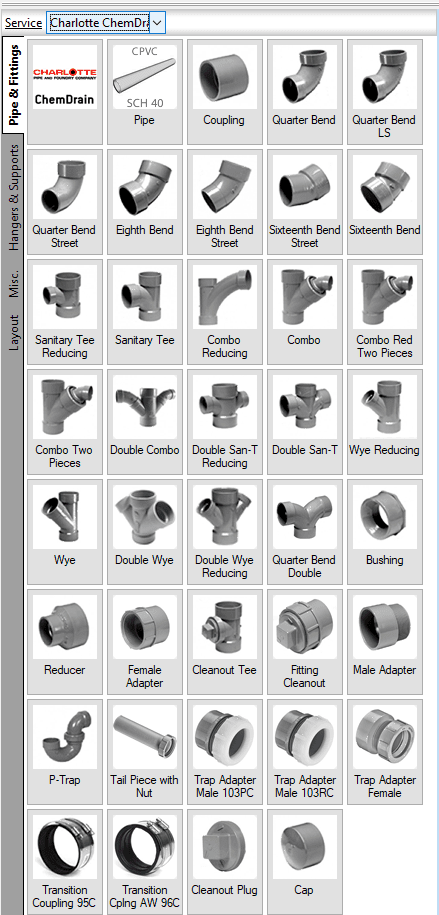
Task: Select the Eighth Bend Street fitting
Action: (224, 202)
